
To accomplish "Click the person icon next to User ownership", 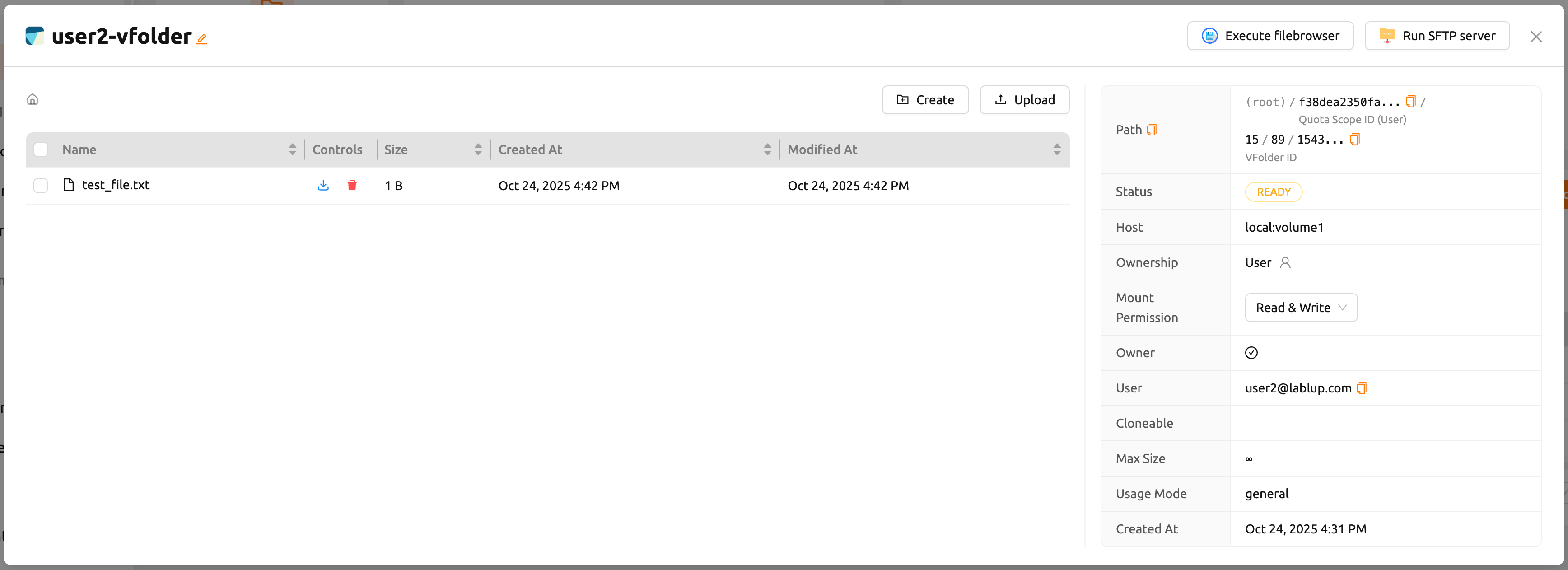I will pyautogui.click(x=1285, y=262).
